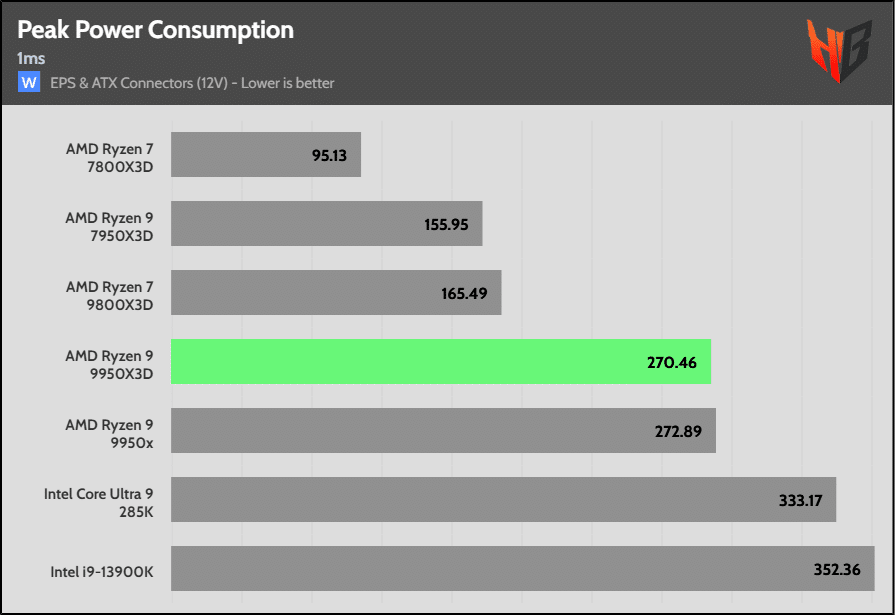Click the 333.17 value label
This screenshot has width=895, height=615.
pyautogui.click(x=800, y=500)
